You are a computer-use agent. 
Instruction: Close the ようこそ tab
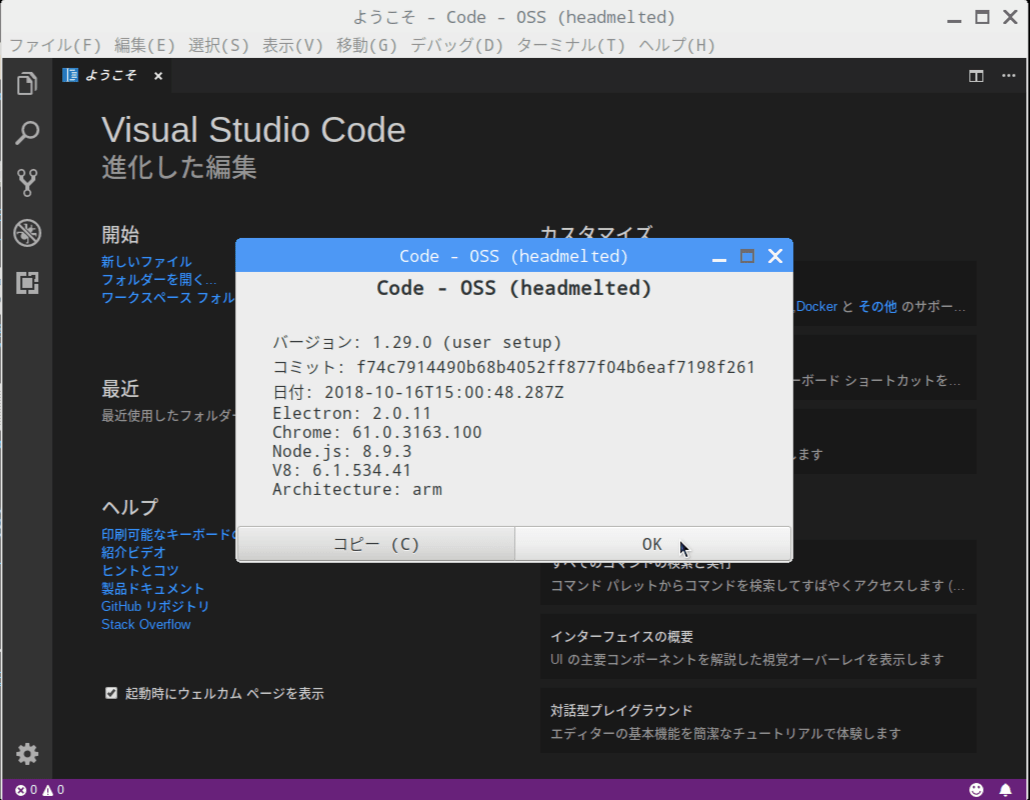pos(158,76)
